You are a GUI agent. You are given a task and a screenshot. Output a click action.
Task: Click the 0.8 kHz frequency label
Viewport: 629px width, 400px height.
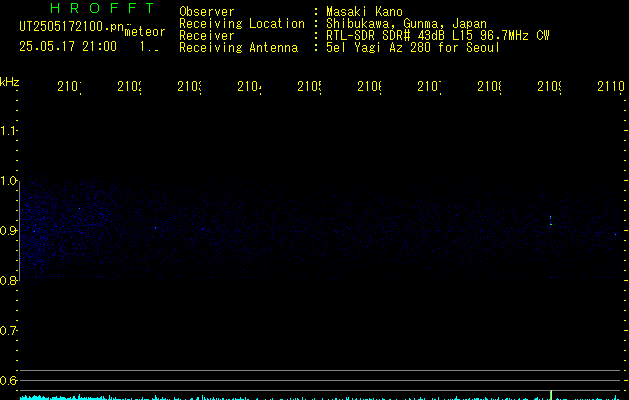(8, 281)
